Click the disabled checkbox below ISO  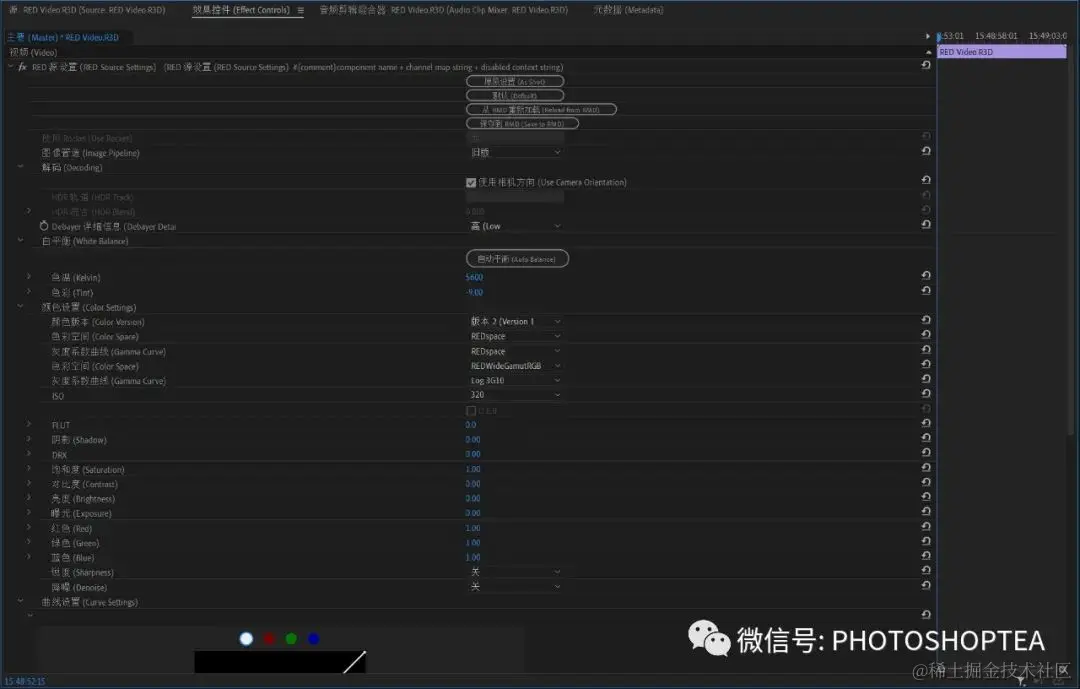[471, 411]
